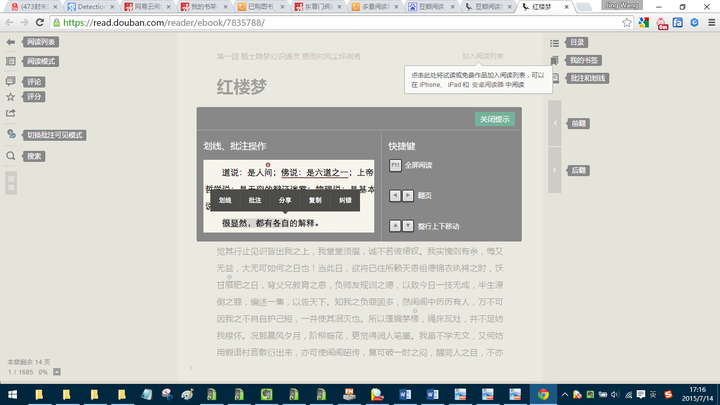Viewport: 720px width, 405px height.
Task: Expand the page progress arrow beside 0%
Action: (57, 372)
